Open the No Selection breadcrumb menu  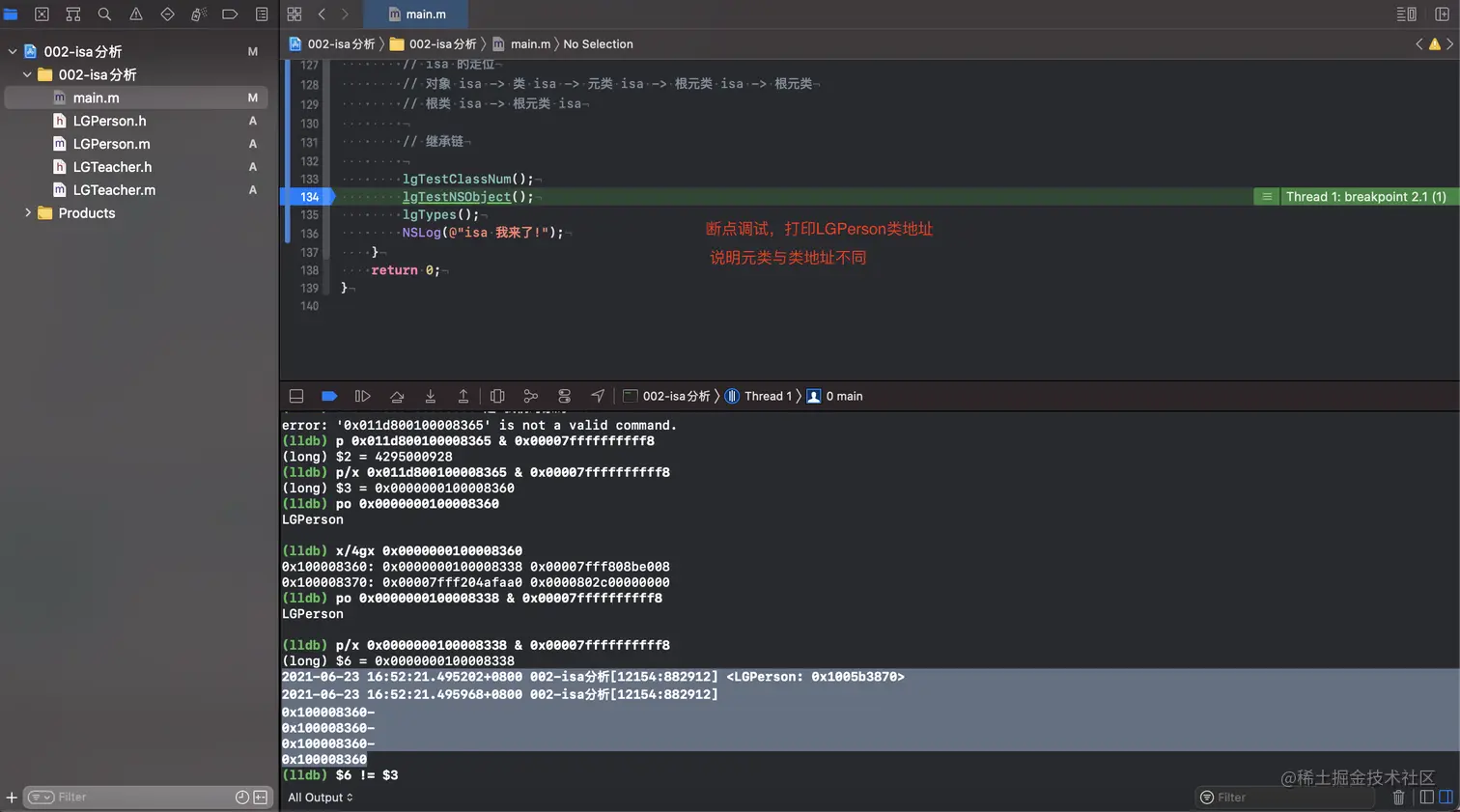598,44
